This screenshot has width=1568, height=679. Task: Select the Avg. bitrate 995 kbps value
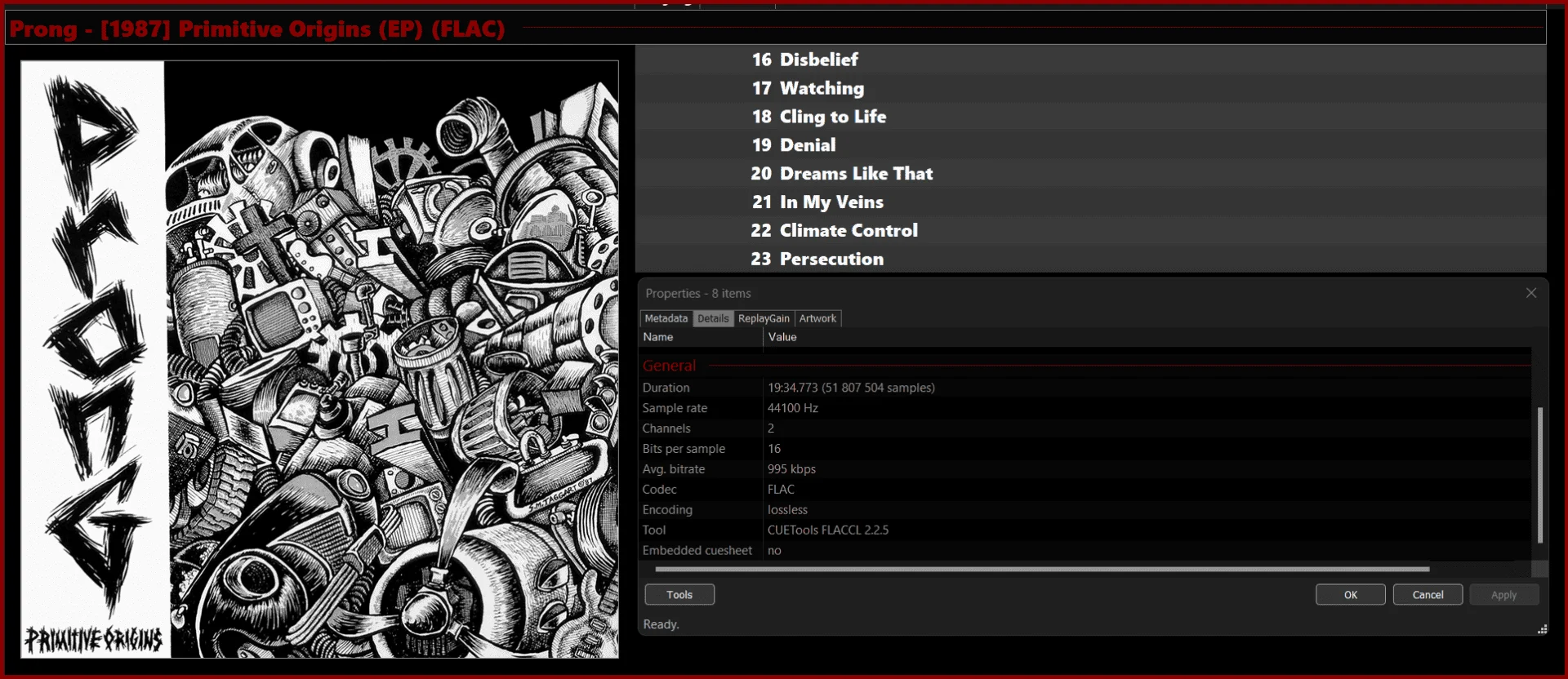coord(791,469)
